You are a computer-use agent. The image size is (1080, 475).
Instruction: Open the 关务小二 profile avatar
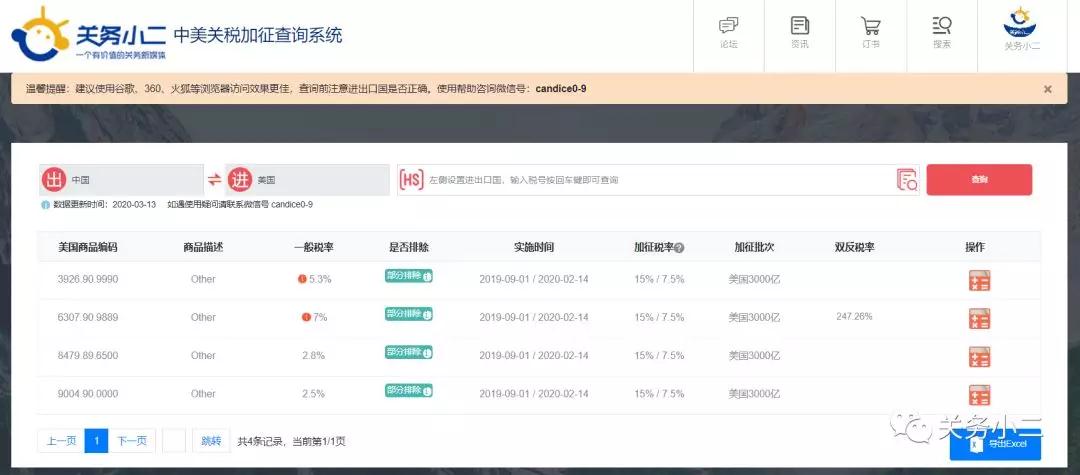tap(1021, 23)
